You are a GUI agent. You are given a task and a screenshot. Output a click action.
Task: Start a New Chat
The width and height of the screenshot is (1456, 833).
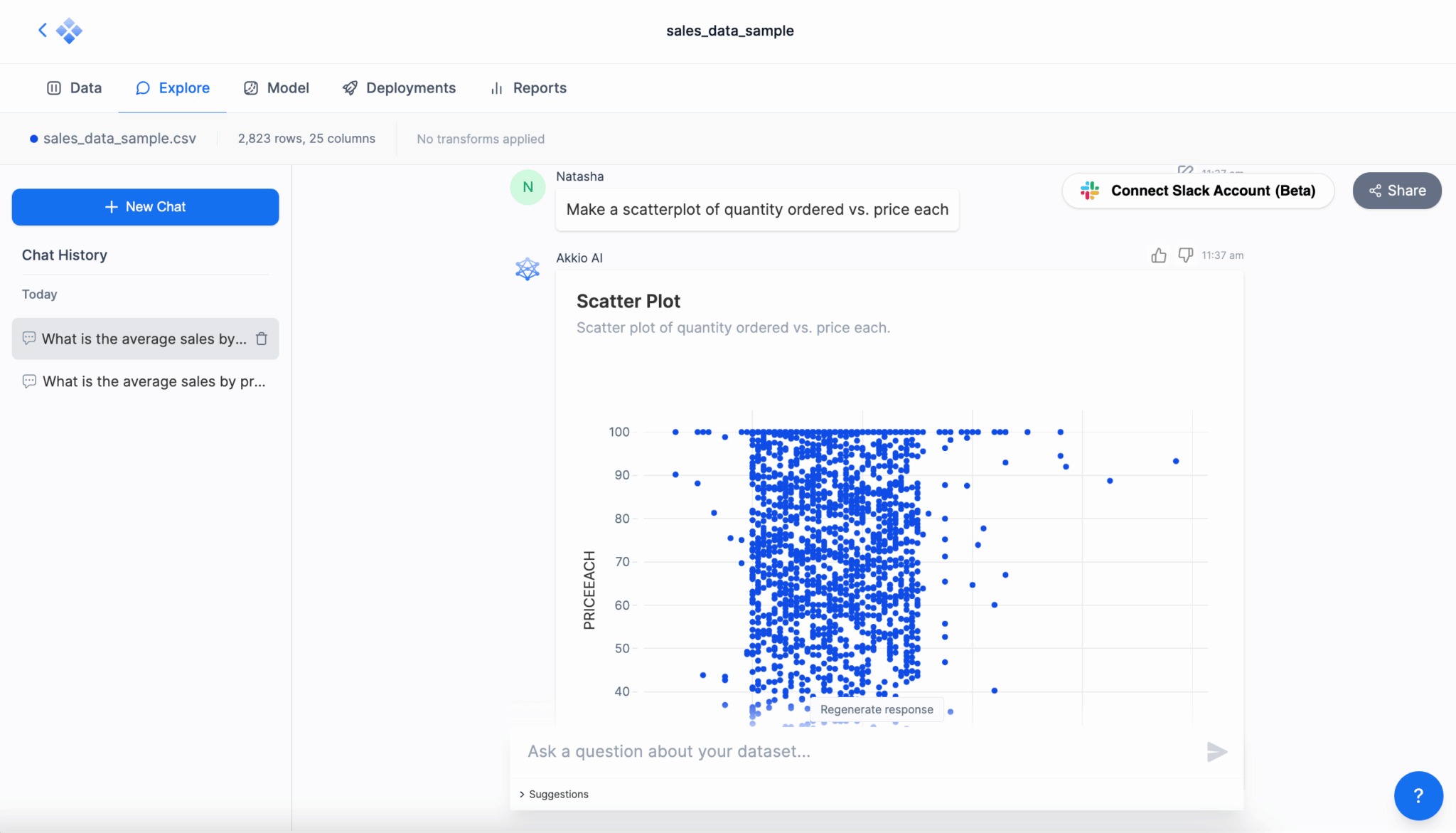click(x=144, y=206)
